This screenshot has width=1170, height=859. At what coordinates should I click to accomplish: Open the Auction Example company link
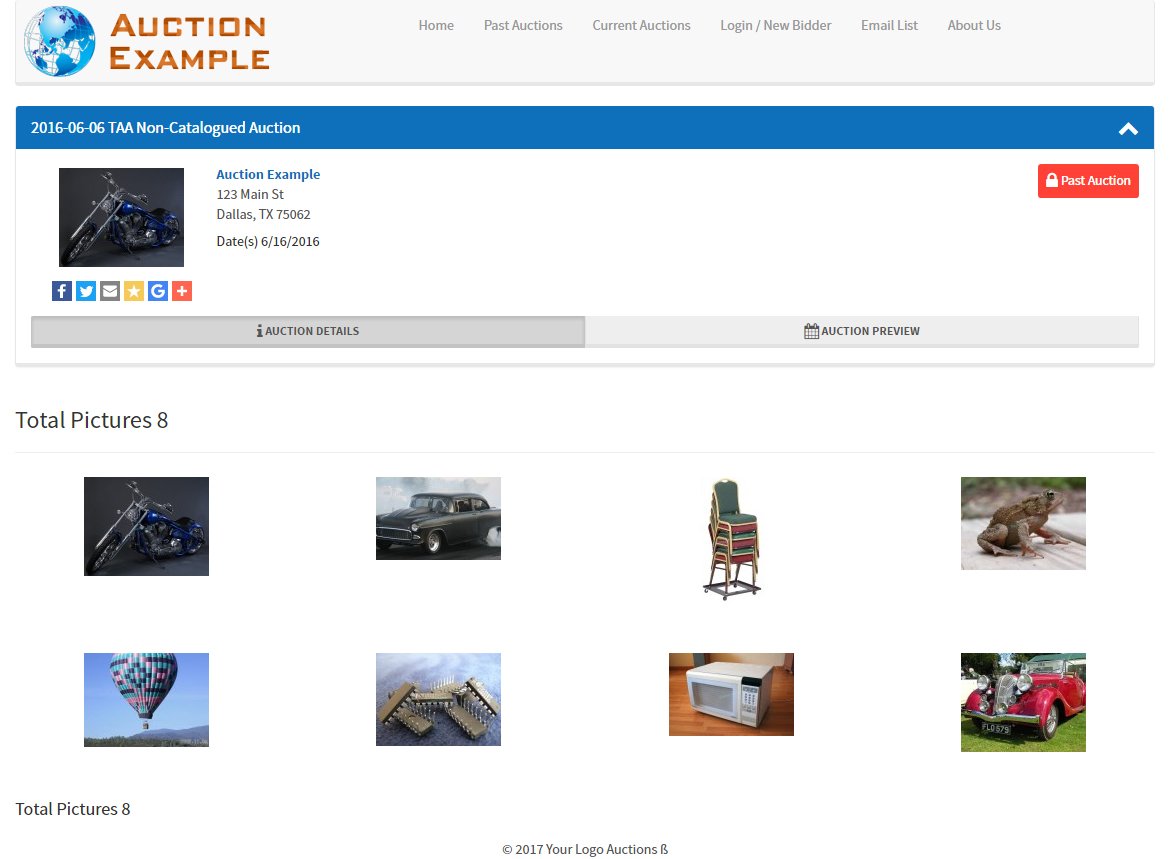268,174
